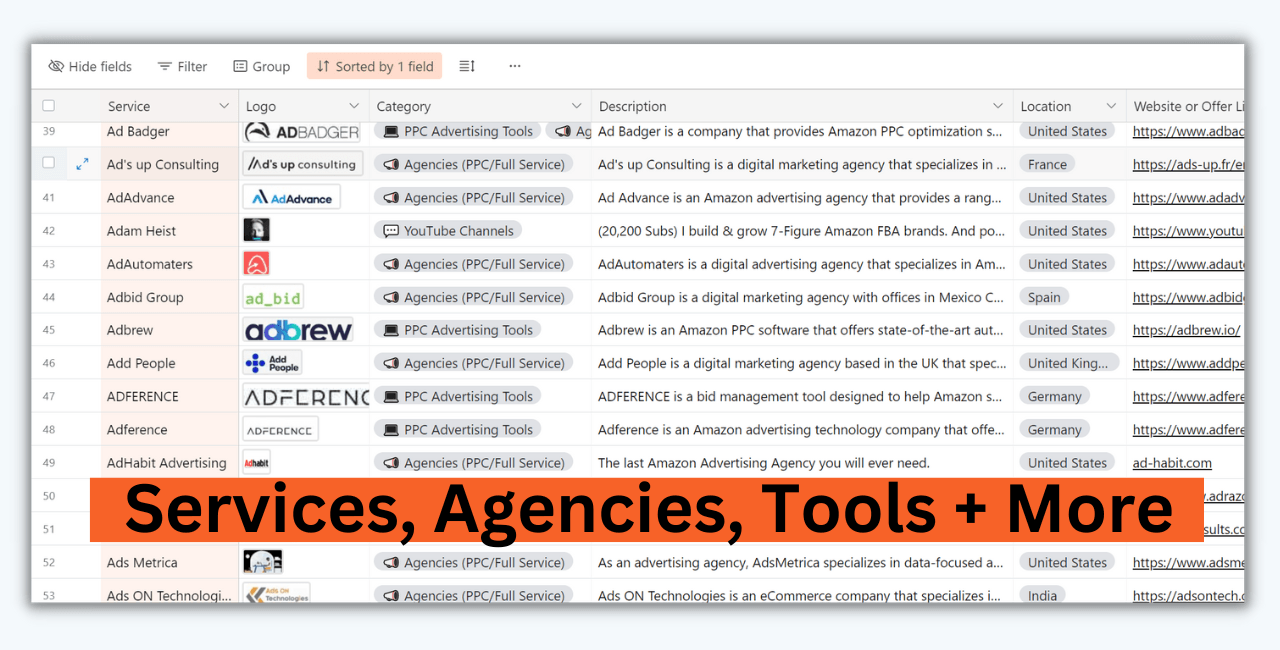Image resolution: width=1280 pixels, height=650 pixels.
Task: Open the Sorted by 1 field menu
Action: point(374,66)
